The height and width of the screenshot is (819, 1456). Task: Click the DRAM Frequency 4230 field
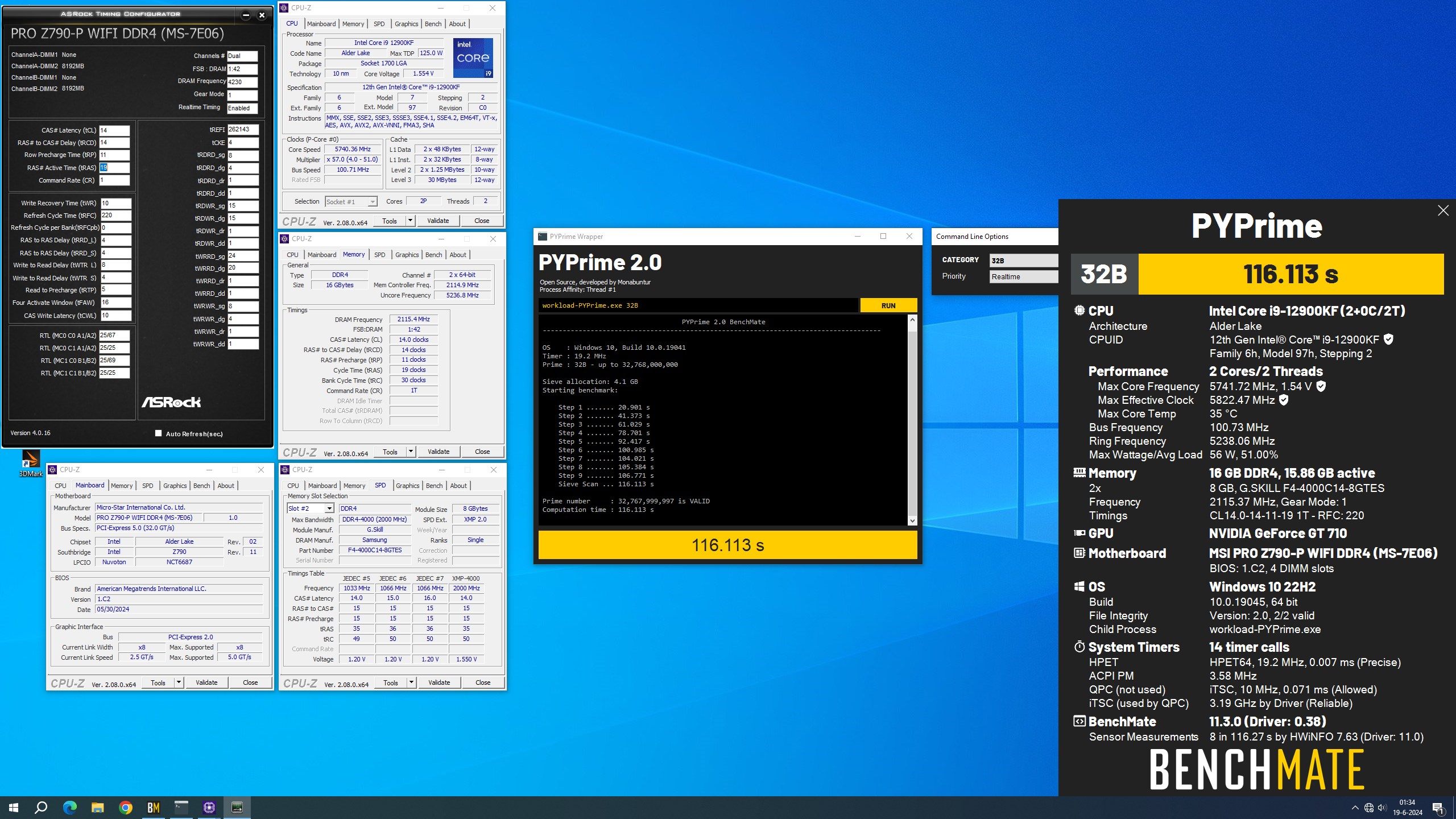pyautogui.click(x=242, y=82)
